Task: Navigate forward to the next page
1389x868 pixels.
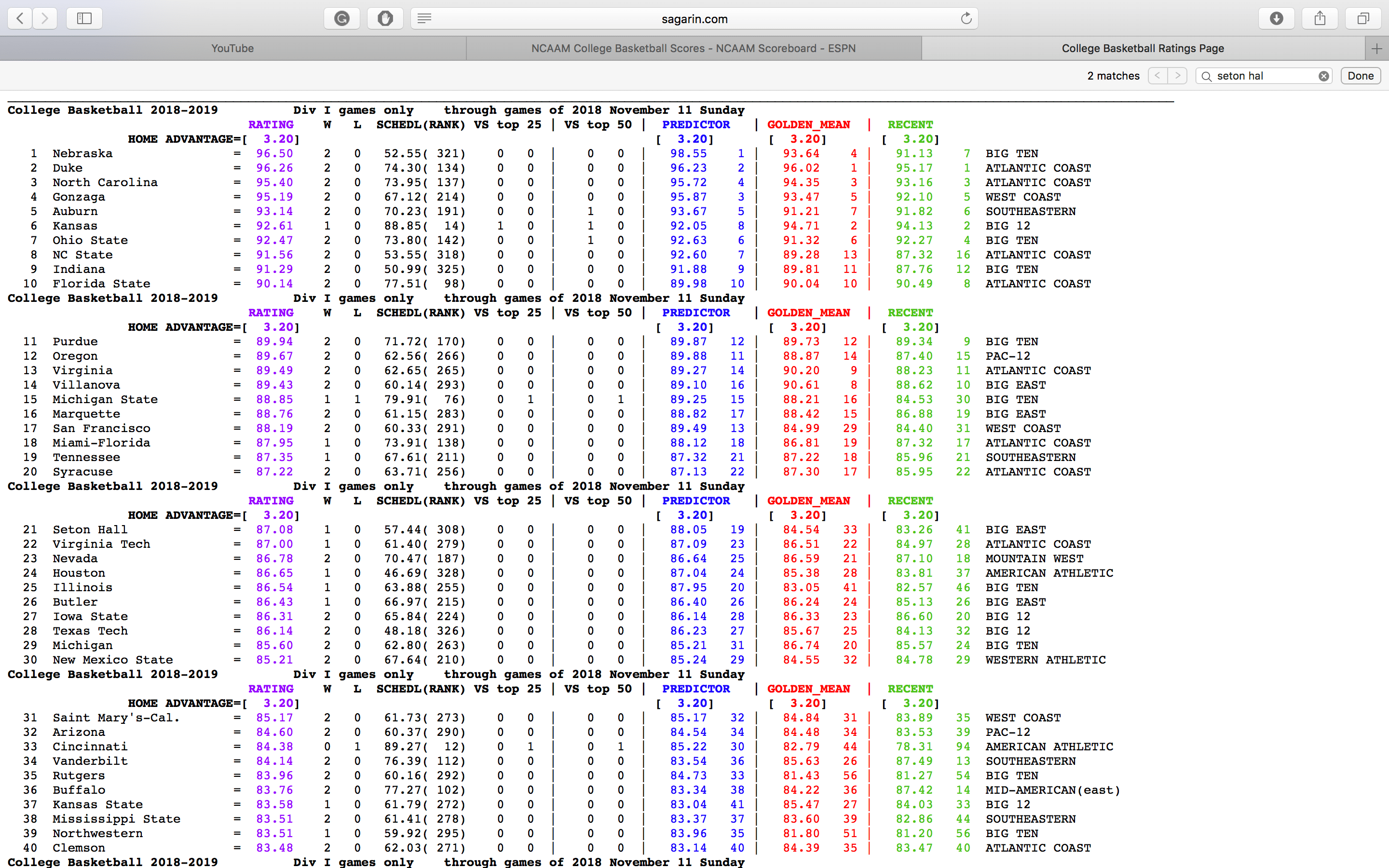Action: tap(44, 18)
